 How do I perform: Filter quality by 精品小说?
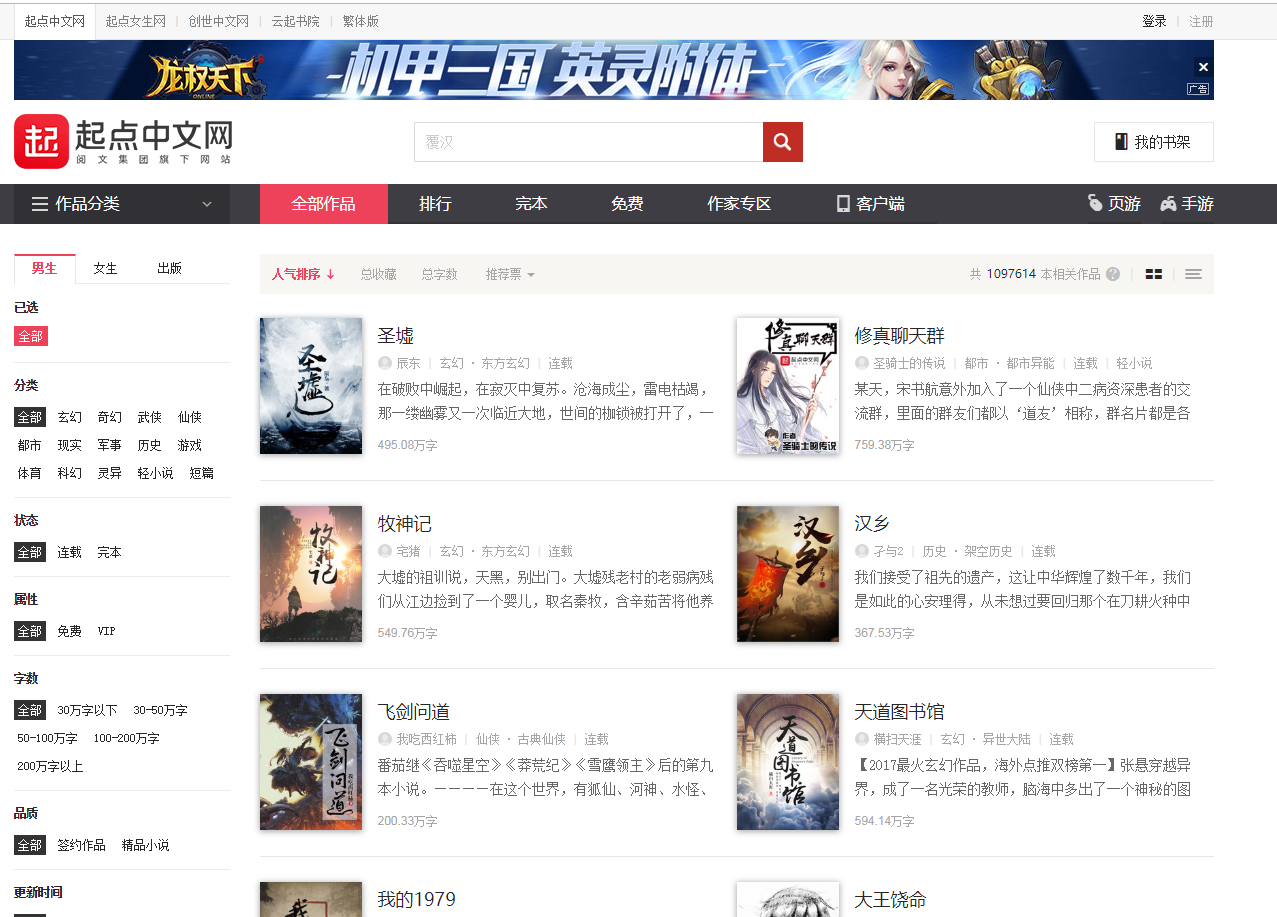[146, 845]
